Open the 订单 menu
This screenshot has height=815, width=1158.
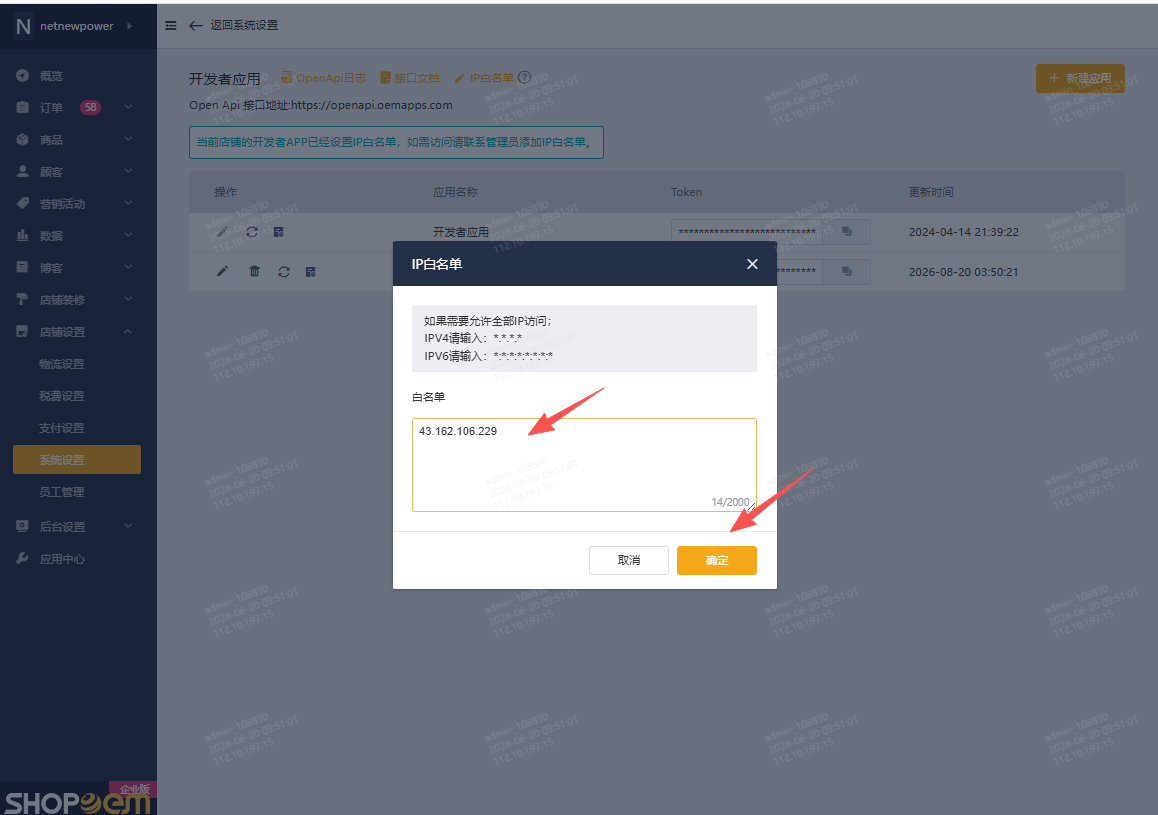(51, 108)
